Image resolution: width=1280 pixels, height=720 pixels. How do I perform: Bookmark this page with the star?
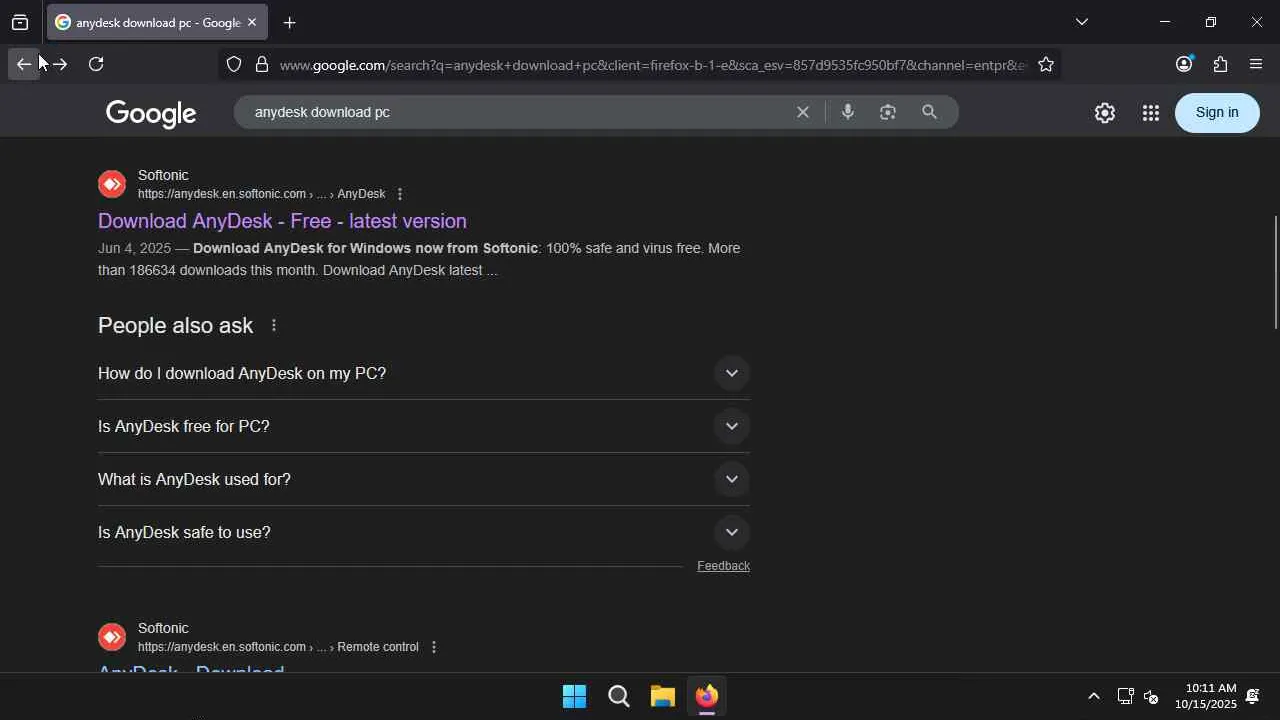pyautogui.click(x=1046, y=64)
